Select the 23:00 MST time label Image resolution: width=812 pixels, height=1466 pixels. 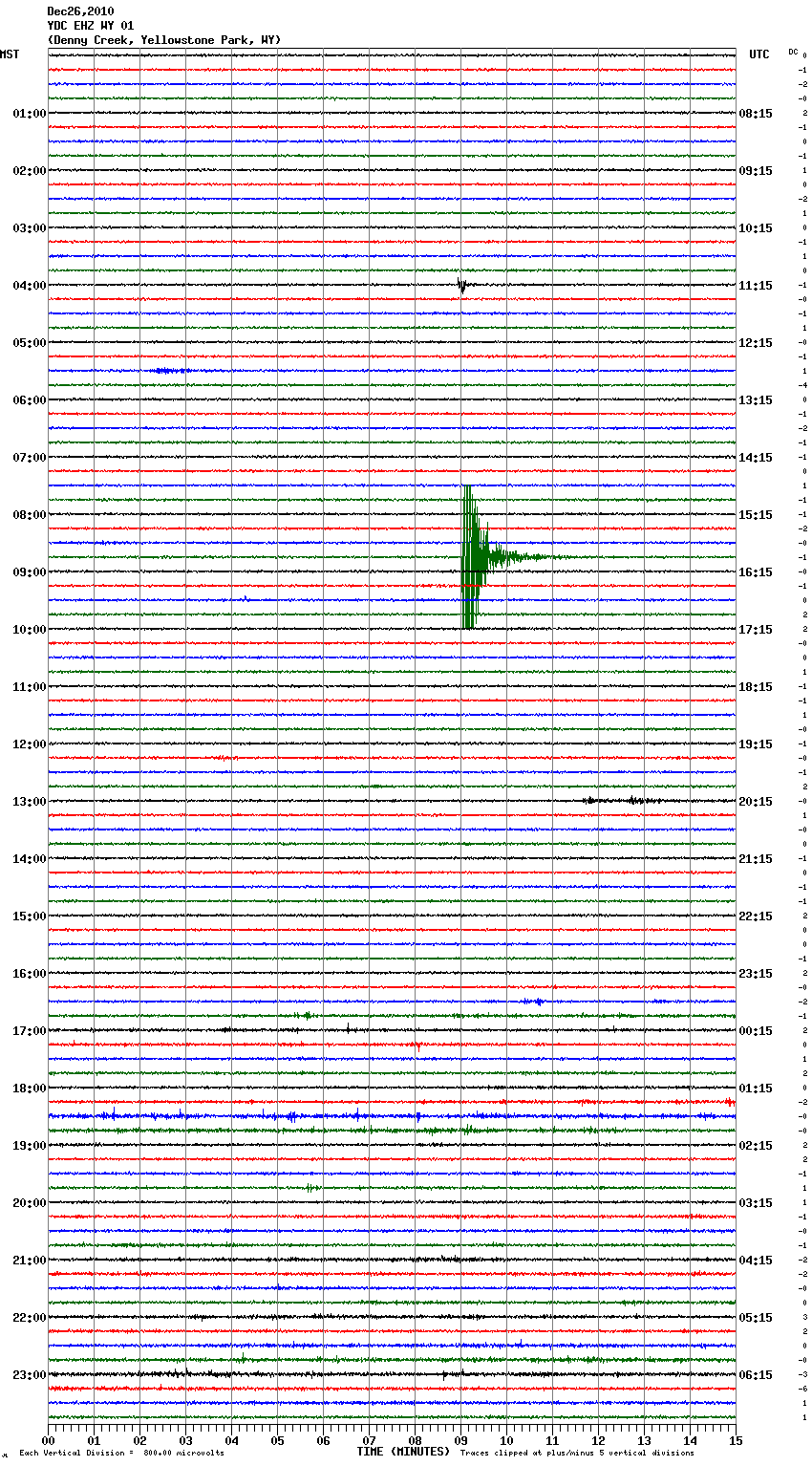coord(29,1375)
